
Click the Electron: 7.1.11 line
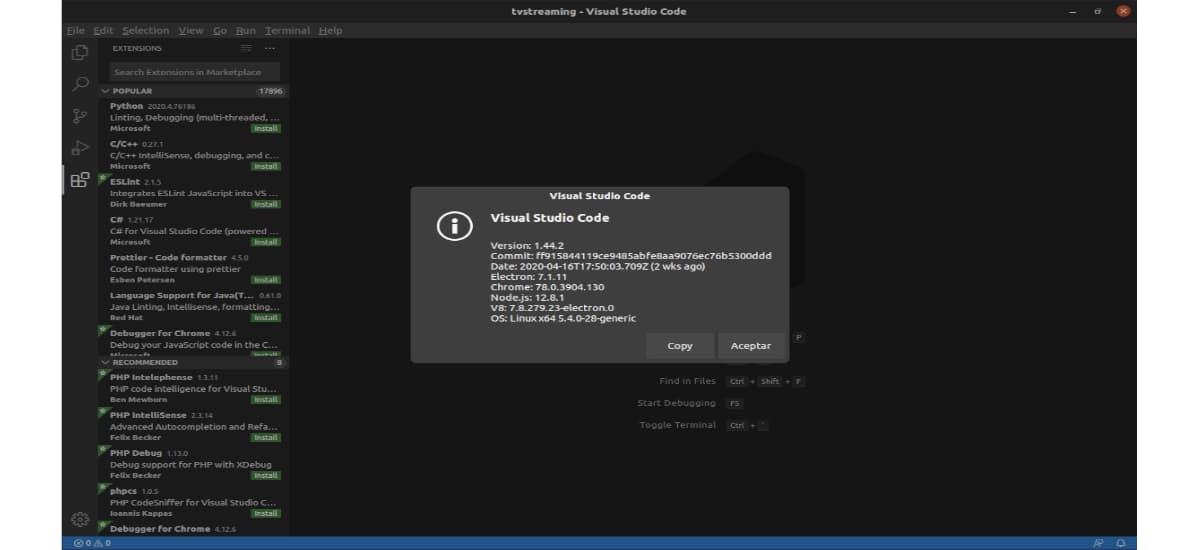click(527, 276)
